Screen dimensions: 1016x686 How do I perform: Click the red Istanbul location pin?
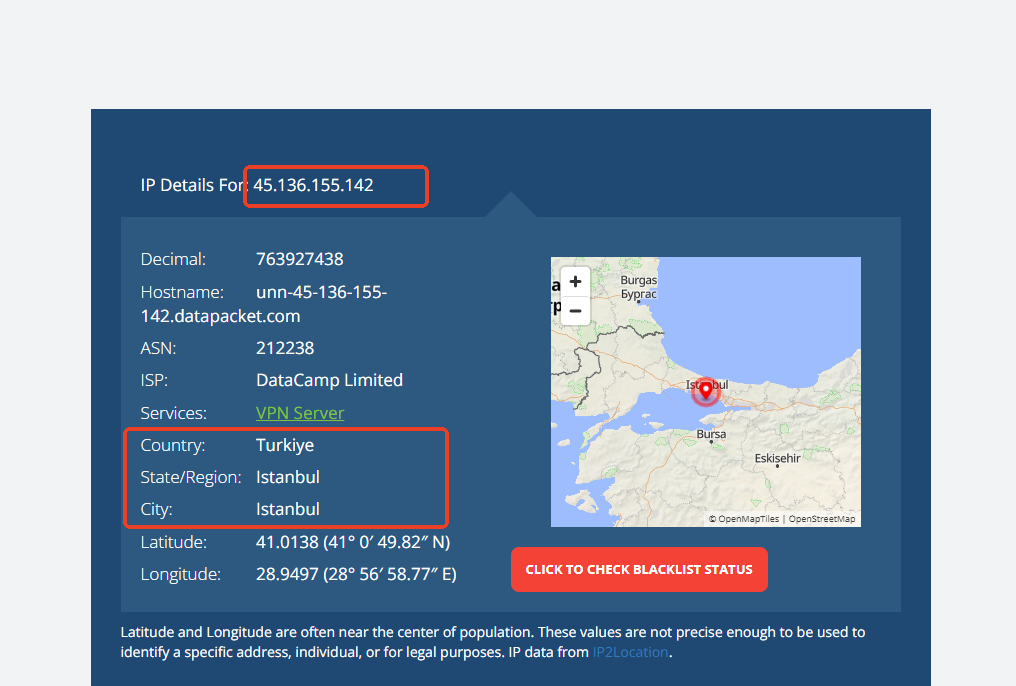(706, 391)
